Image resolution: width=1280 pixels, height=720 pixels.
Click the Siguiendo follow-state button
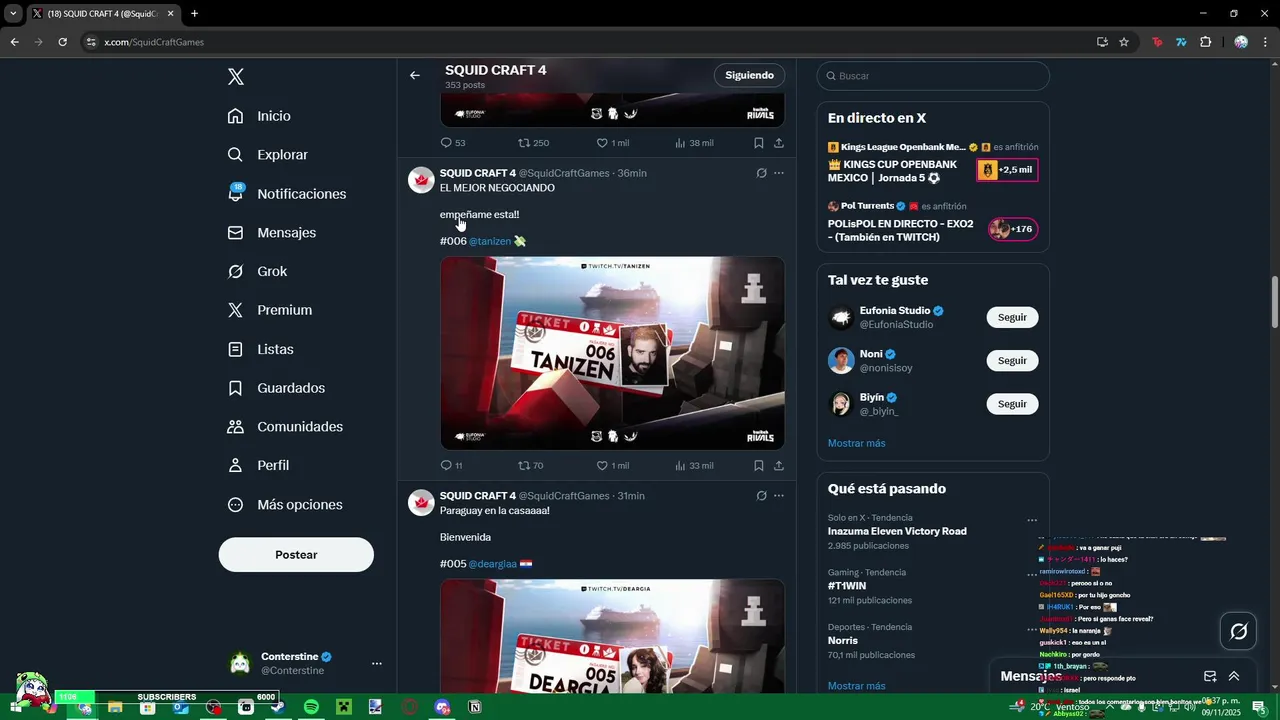(749, 75)
